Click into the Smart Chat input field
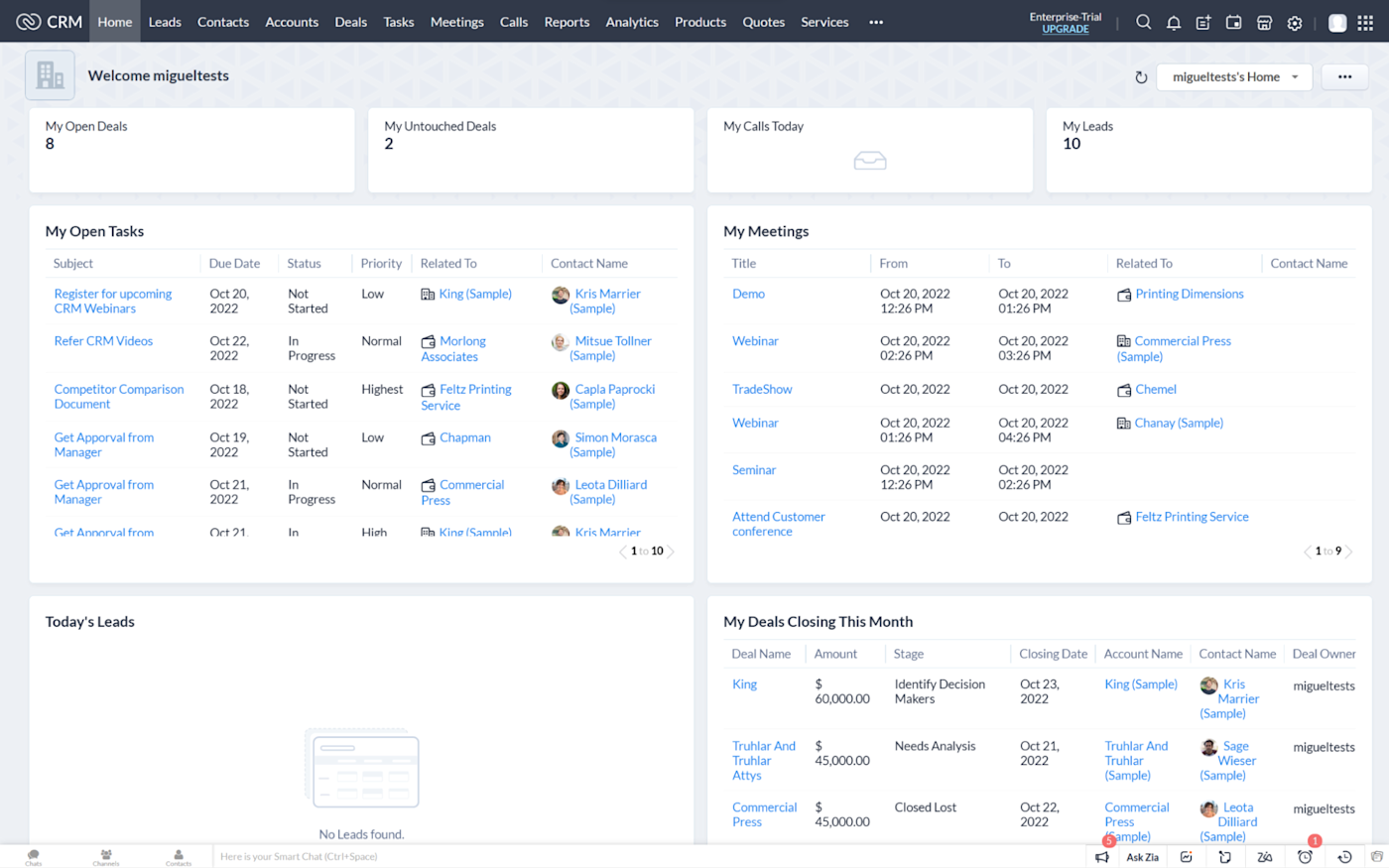This screenshot has height=868, width=1389. point(649,857)
